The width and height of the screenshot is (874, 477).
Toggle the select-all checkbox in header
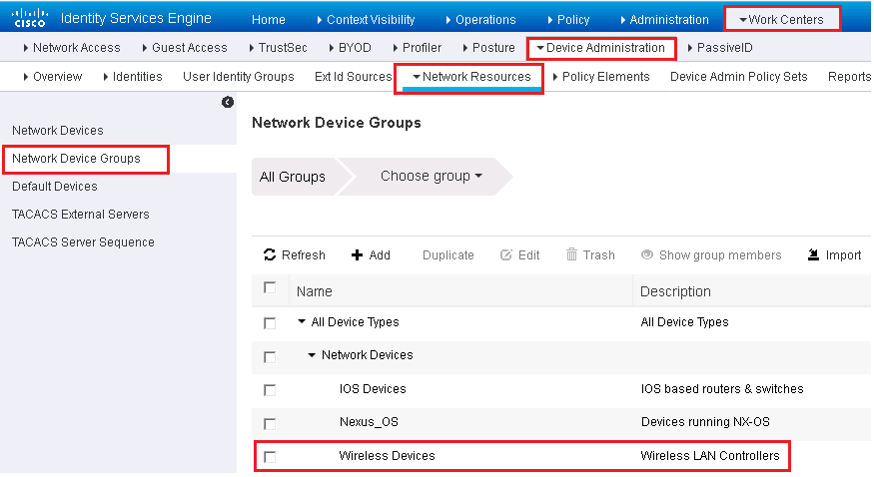click(x=270, y=288)
